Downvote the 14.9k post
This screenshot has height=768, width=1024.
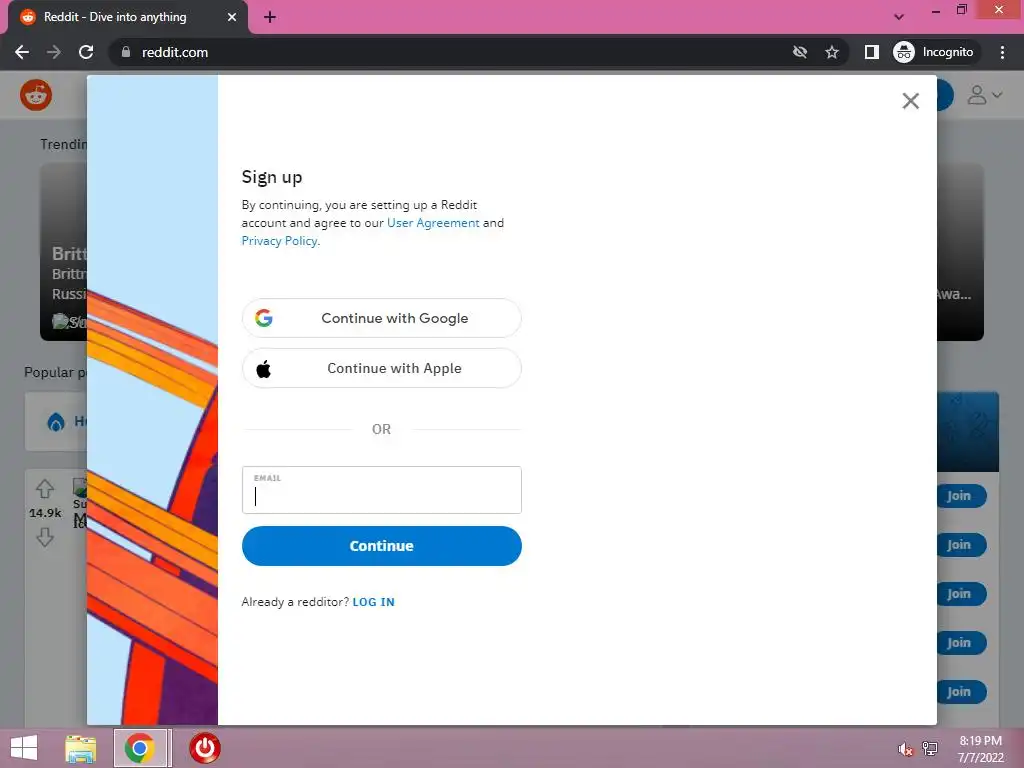(x=45, y=537)
